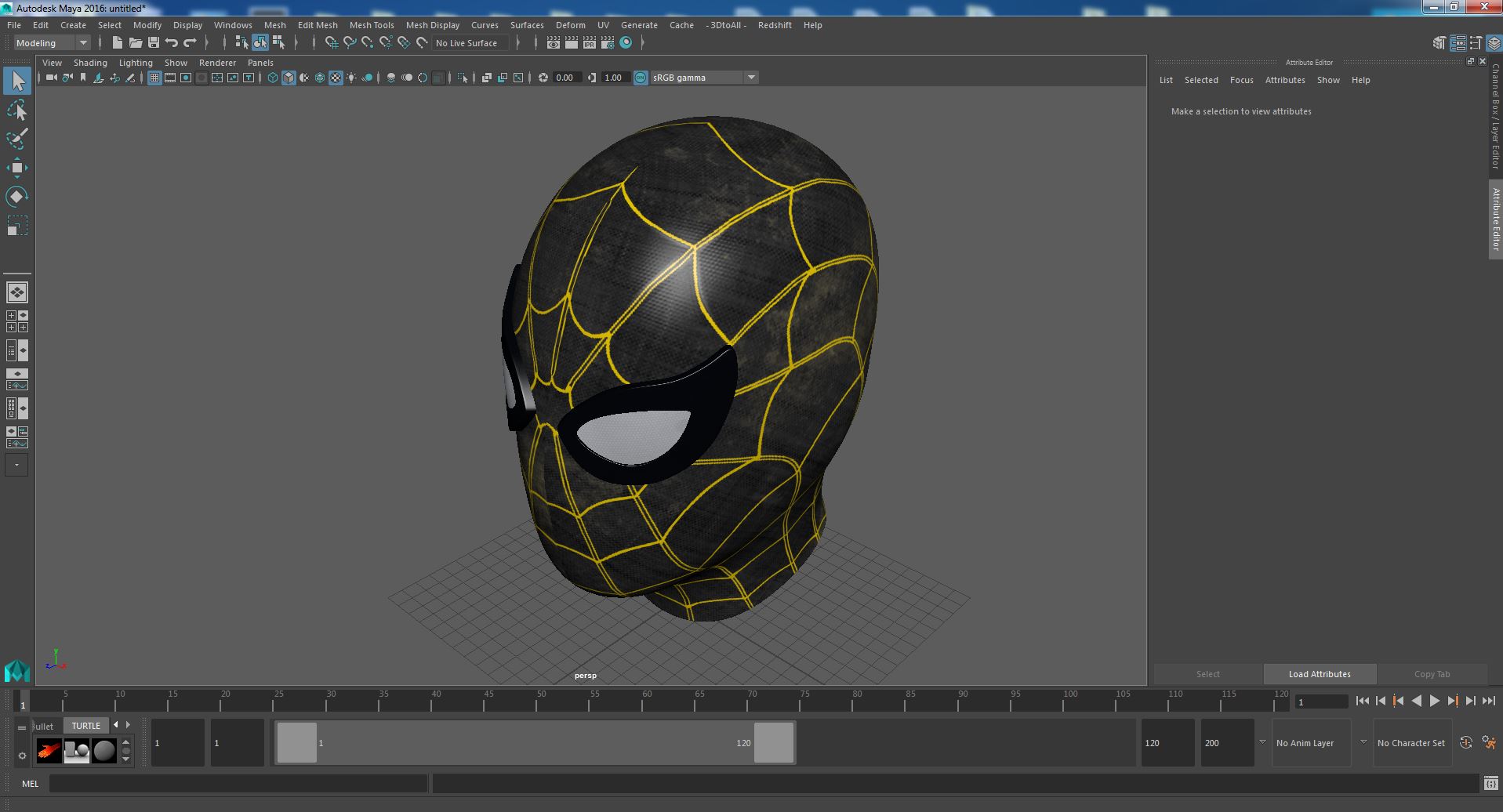Image resolution: width=1503 pixels, height=812 pixels.
Task: Step to the next key
Action: tap(1452, 701)
